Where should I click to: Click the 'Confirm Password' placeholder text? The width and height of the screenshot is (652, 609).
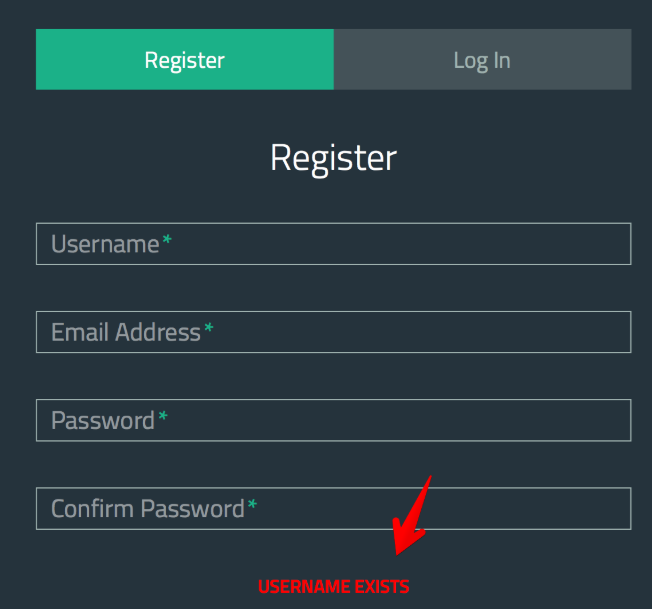point(148,508)
